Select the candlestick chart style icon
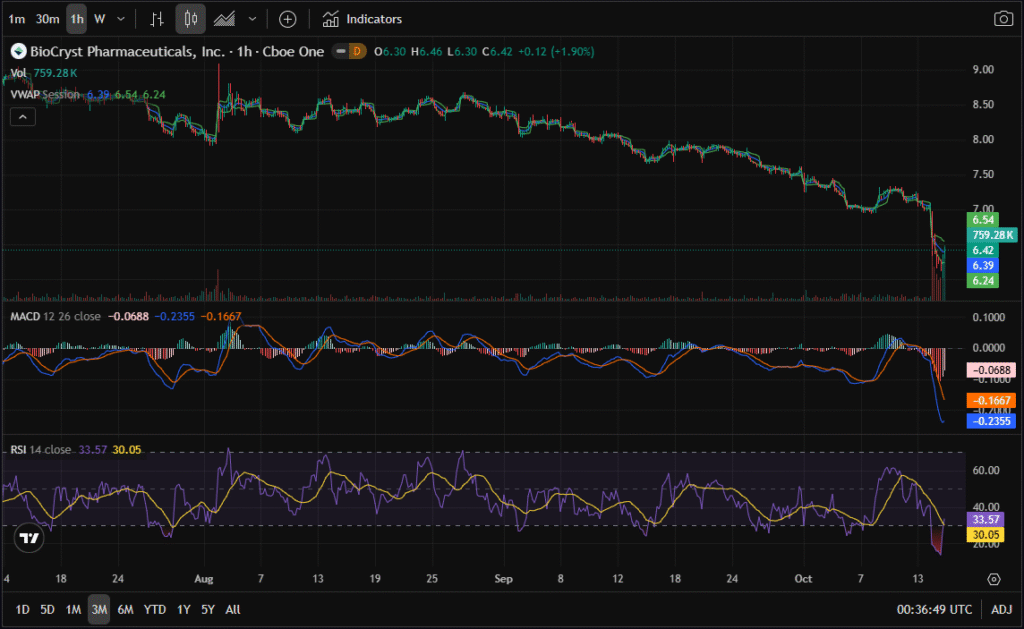Image resolution: width=1024 pixels, height=629 pixels. pos(191,19)
